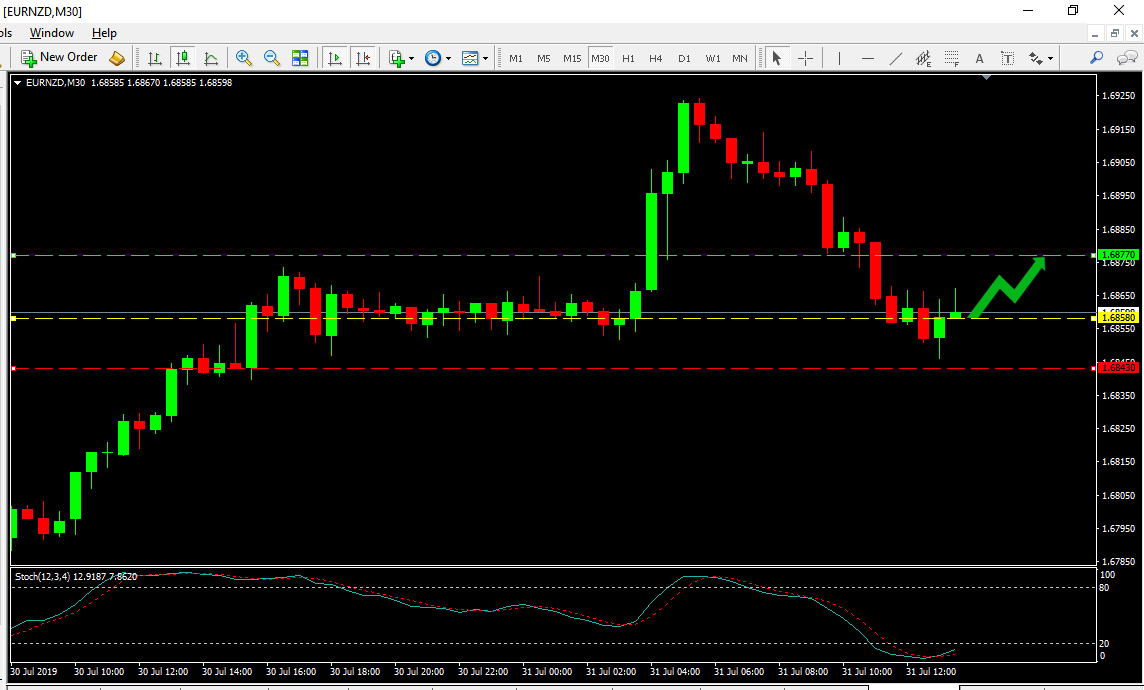Image resolution: width=1144 pixels, height=690 pixels.
Task: Click the New Order button
Action: click(59, 58)
